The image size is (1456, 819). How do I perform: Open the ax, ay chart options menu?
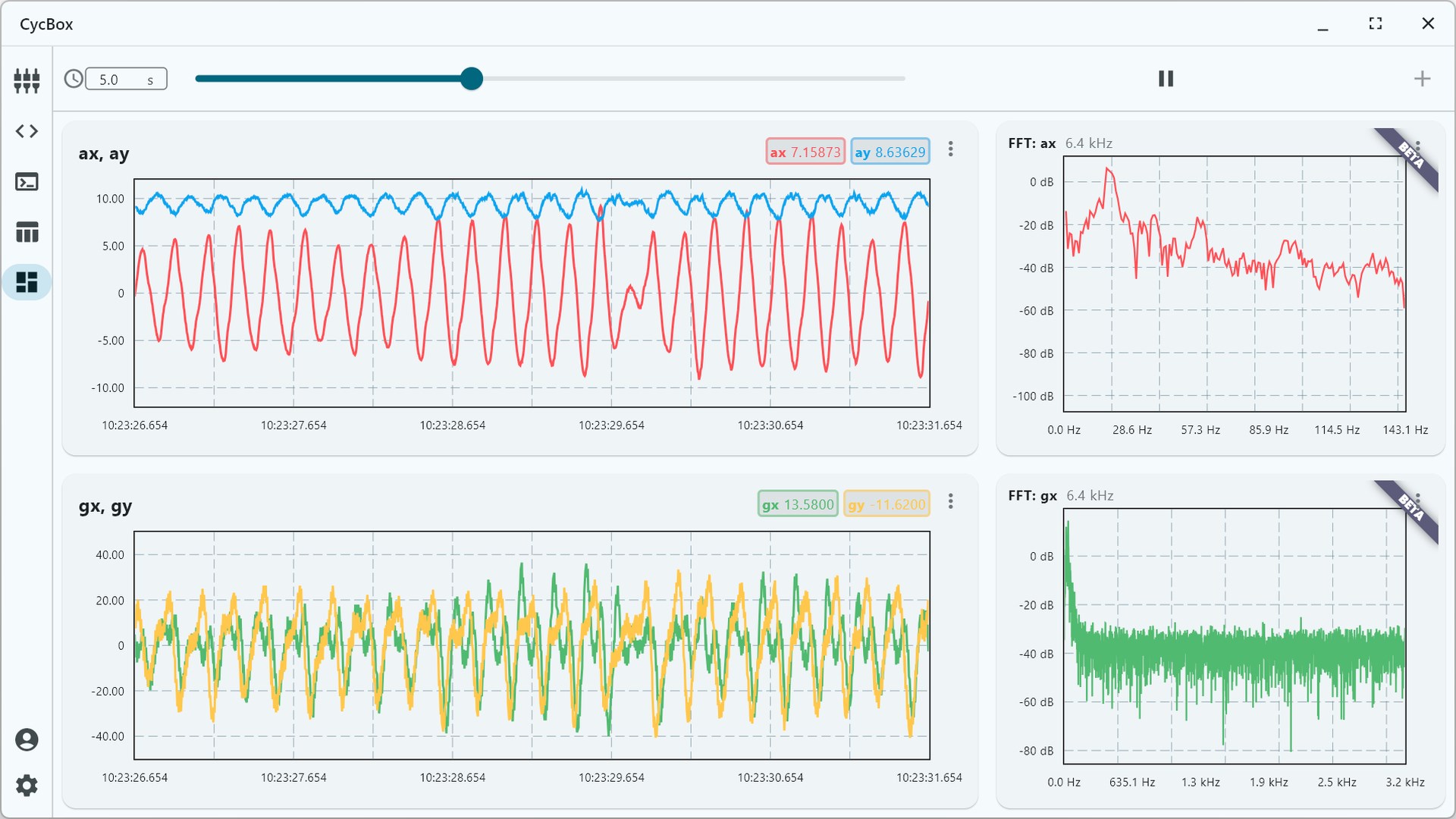(x=950, y=149)
